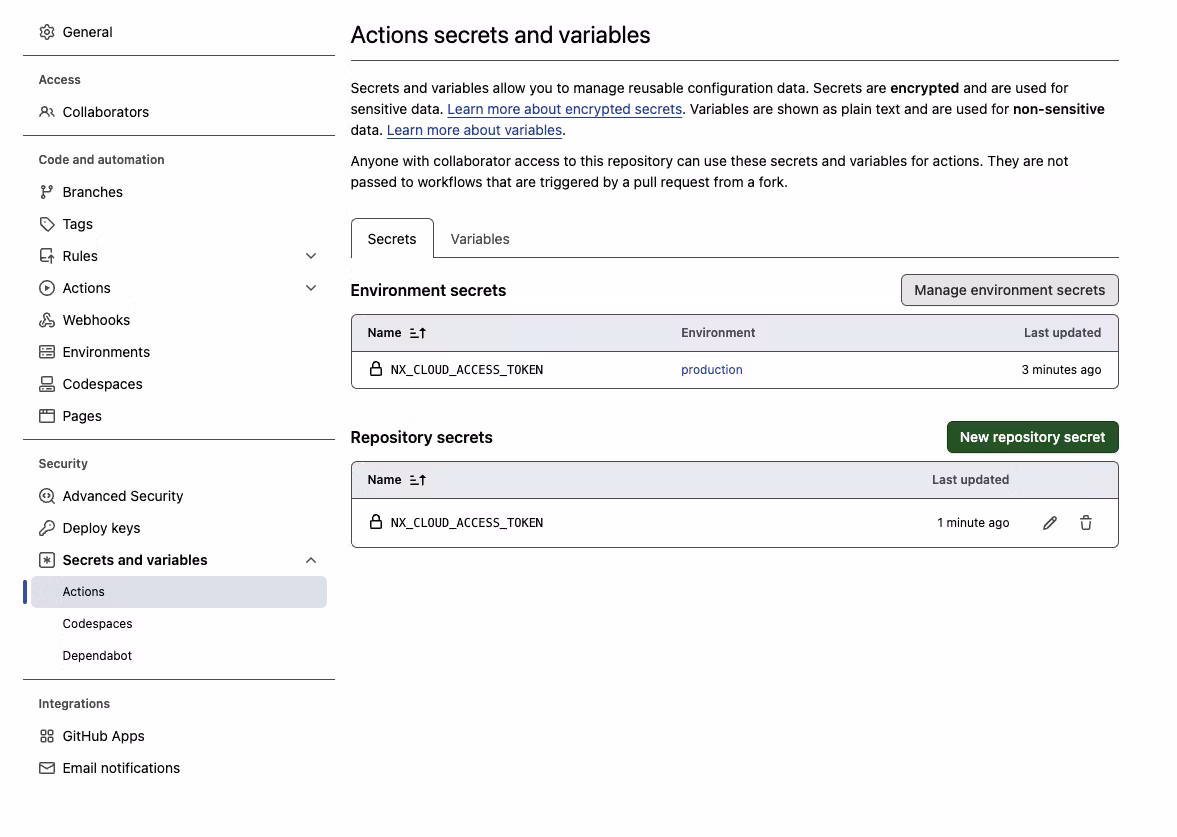The width and height of the screenshot is (1177, 837).
Task: Open the Environments settings page
Action: pyautogui.click(x=105, y=351)
